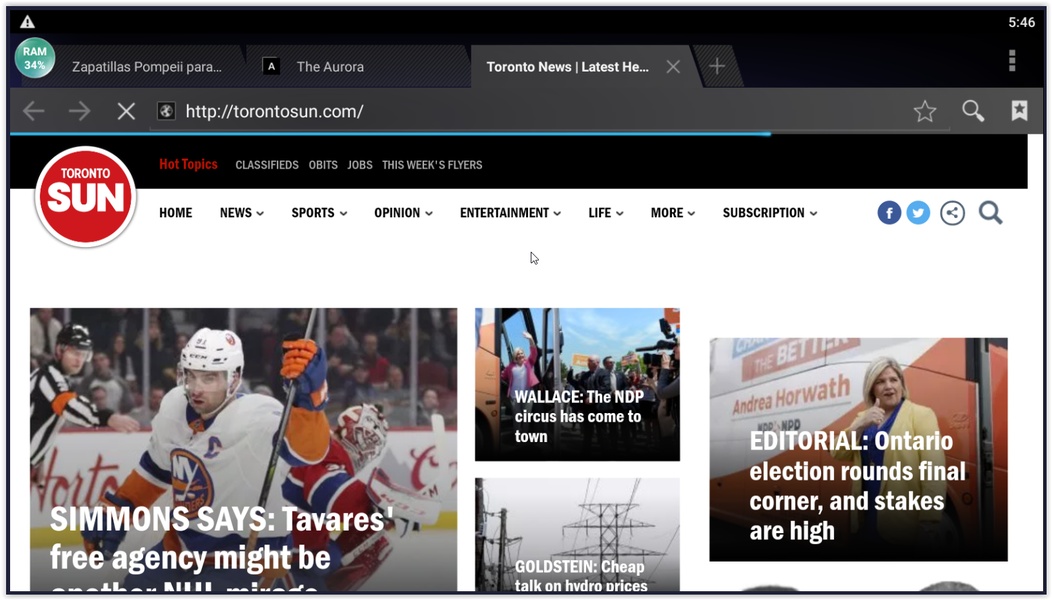
Task: Click the warning triangle in the status bar
Action: [27, 22]
